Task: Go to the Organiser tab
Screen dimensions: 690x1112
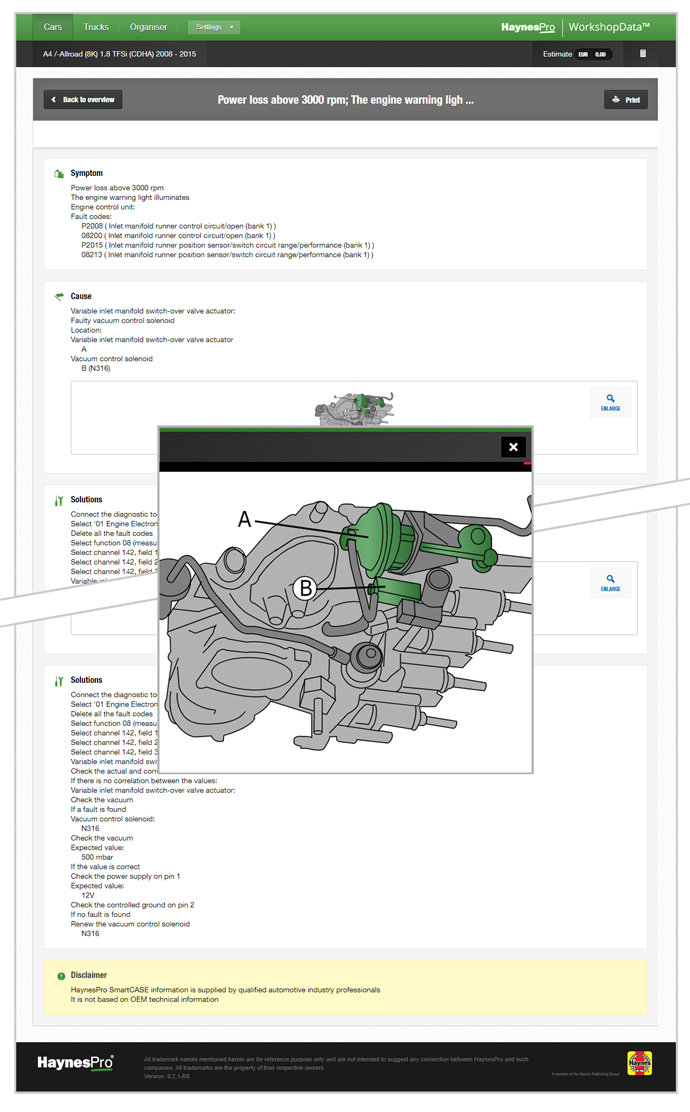Action: coord(148,27)
